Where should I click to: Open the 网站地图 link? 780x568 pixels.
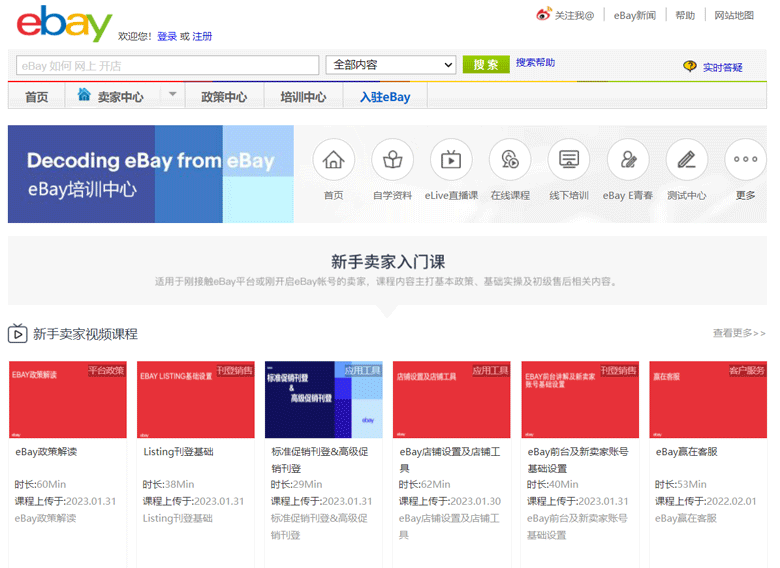[x=734, y=15]
